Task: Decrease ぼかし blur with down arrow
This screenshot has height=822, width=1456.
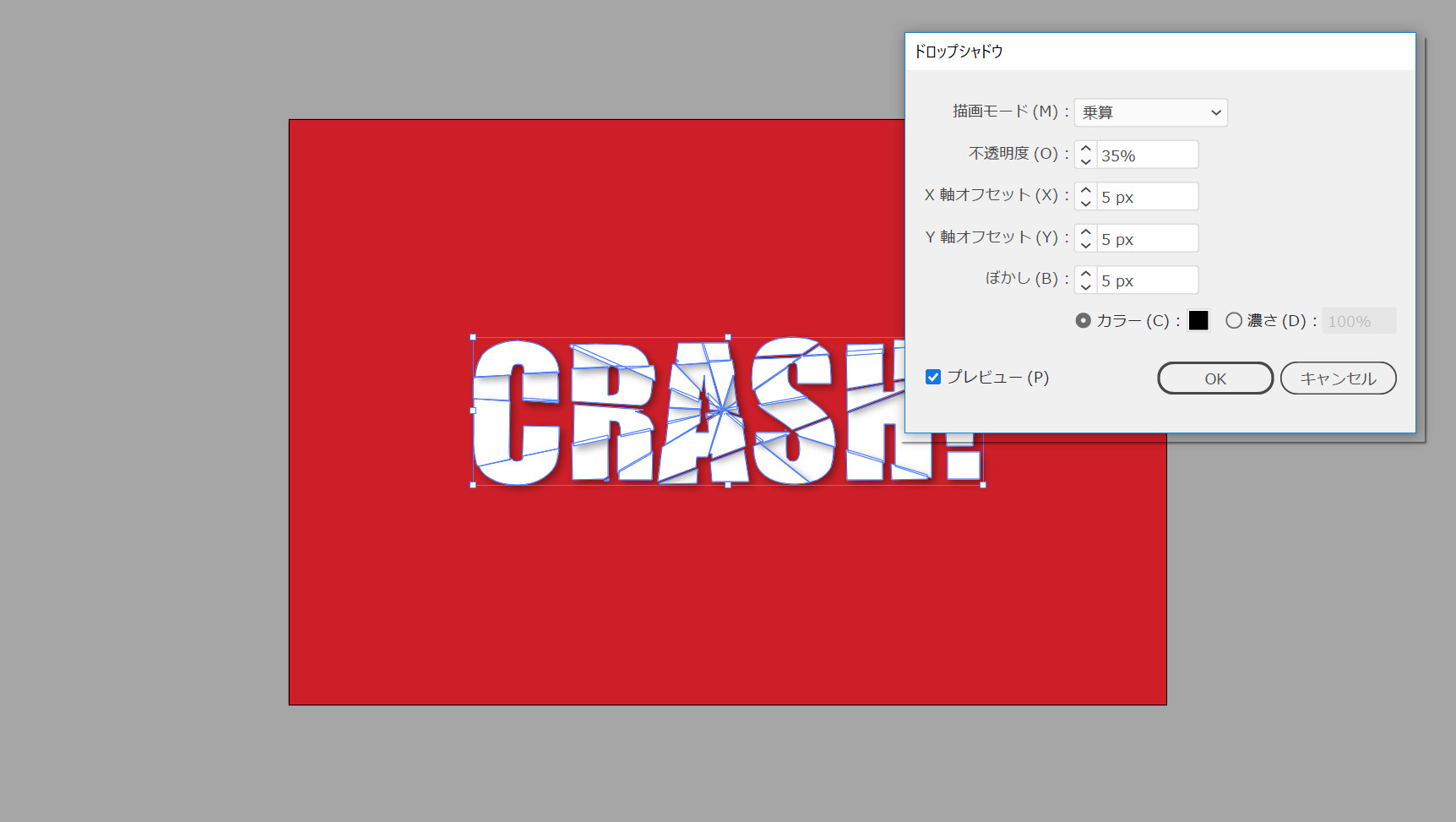Action: pos(1086,287)
